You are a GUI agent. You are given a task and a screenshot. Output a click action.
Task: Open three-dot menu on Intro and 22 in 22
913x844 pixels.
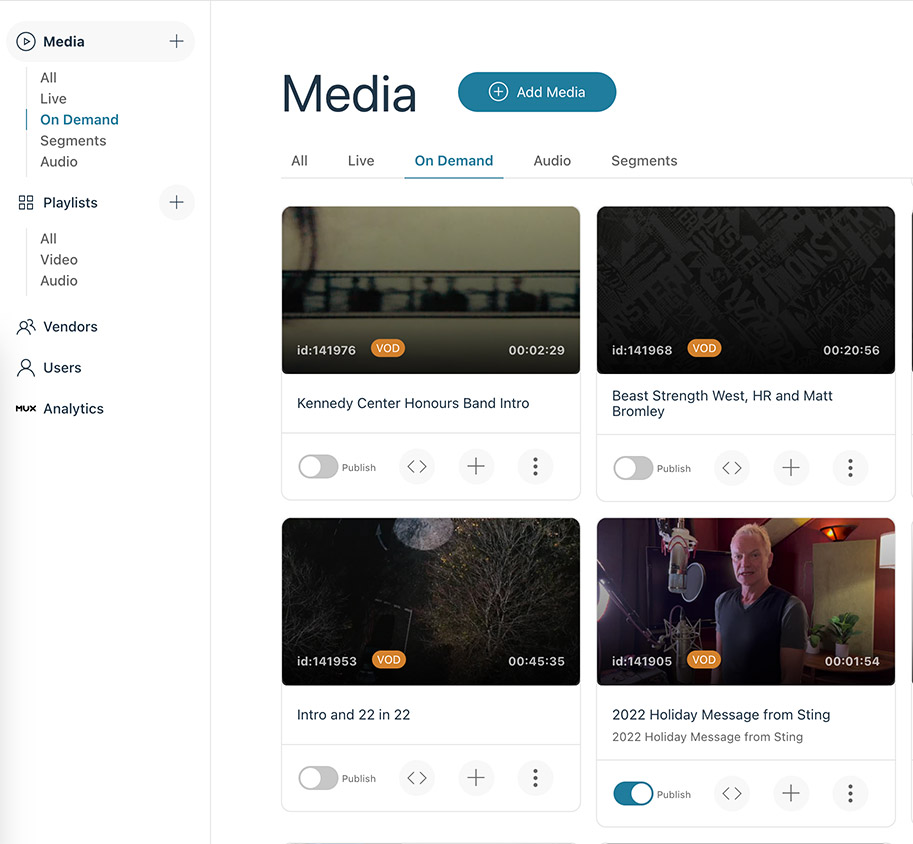click(536, 778)
